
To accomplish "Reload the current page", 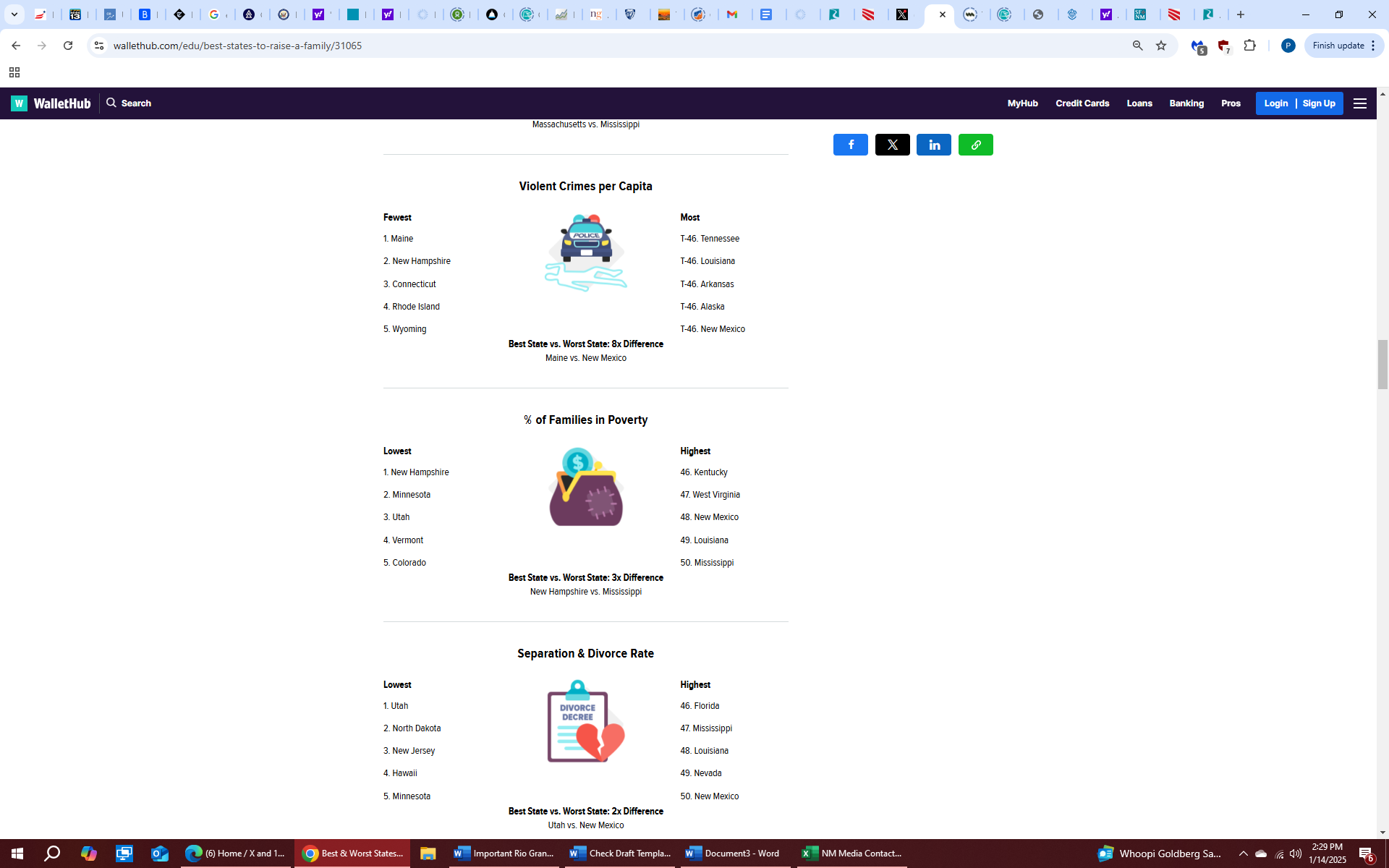I will [68, 46].
